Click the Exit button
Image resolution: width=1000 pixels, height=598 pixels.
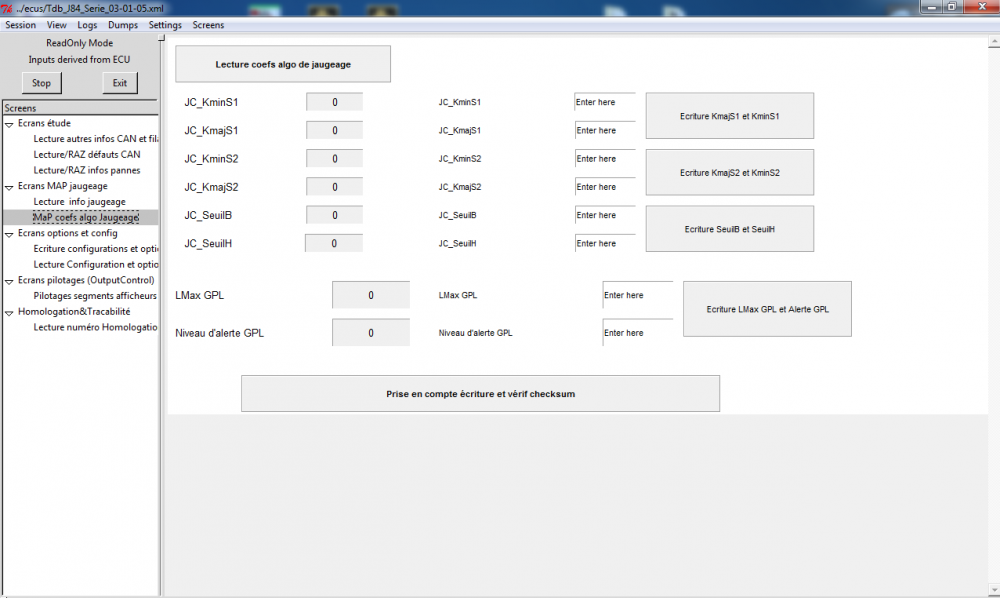119,83
